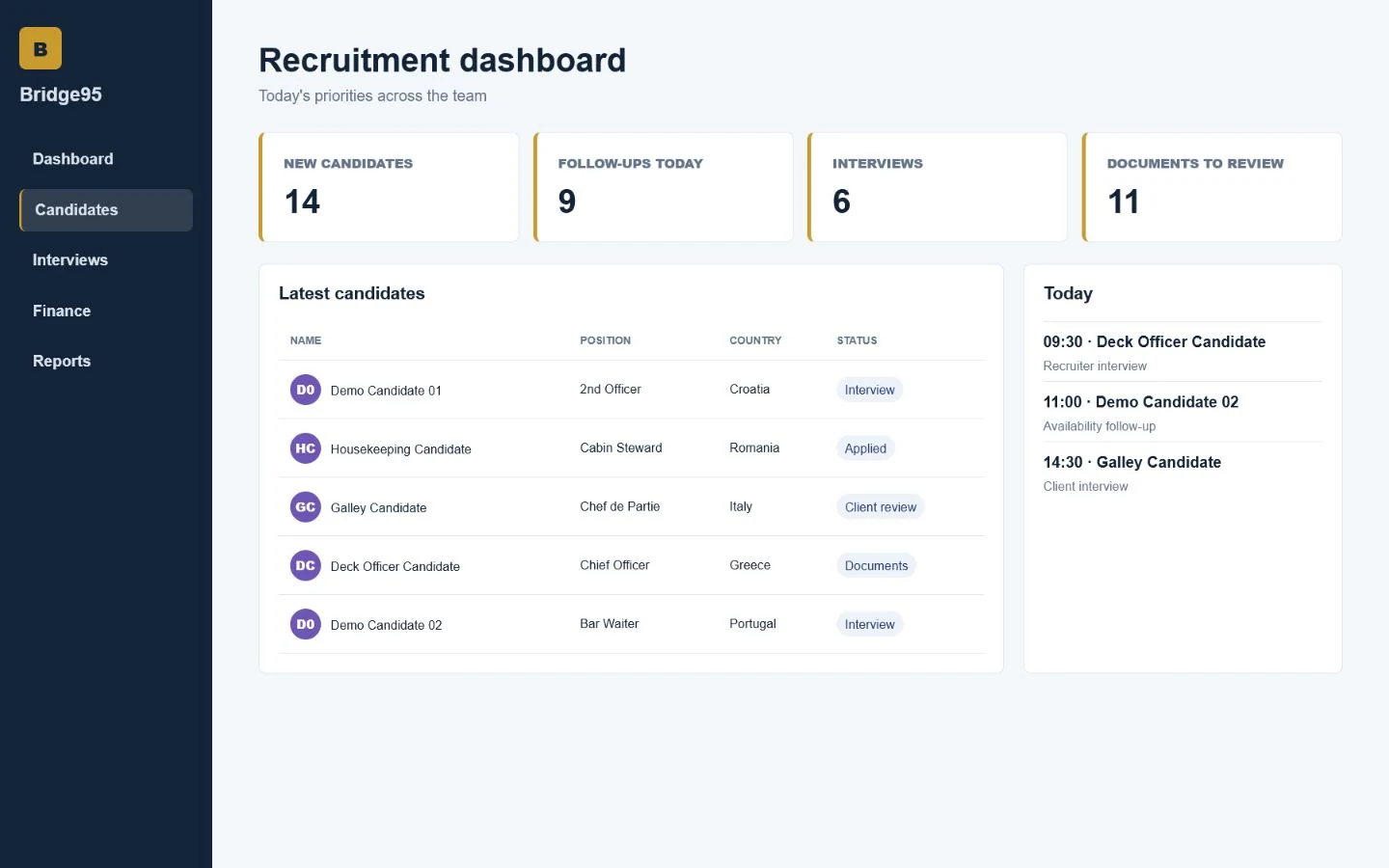Open the Follow-ups Today card
Image resolution: width=1389 pixels, height=868 pixels.
pyautogui.click(x=664, y=187)
